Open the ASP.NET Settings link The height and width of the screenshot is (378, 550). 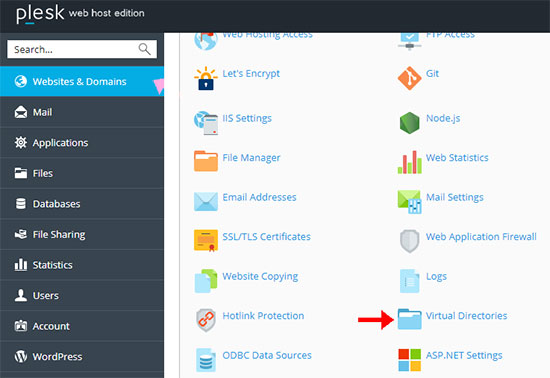coord(464,356)
